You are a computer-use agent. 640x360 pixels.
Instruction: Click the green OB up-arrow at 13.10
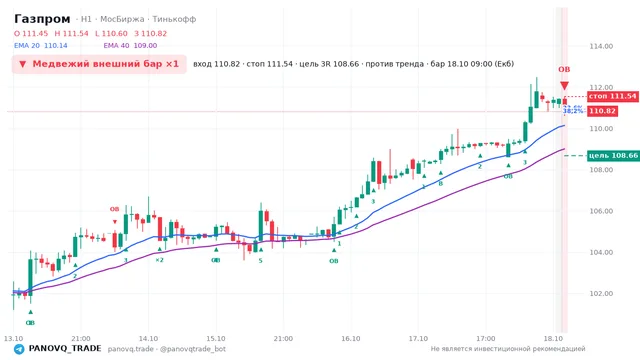(31, 312)
